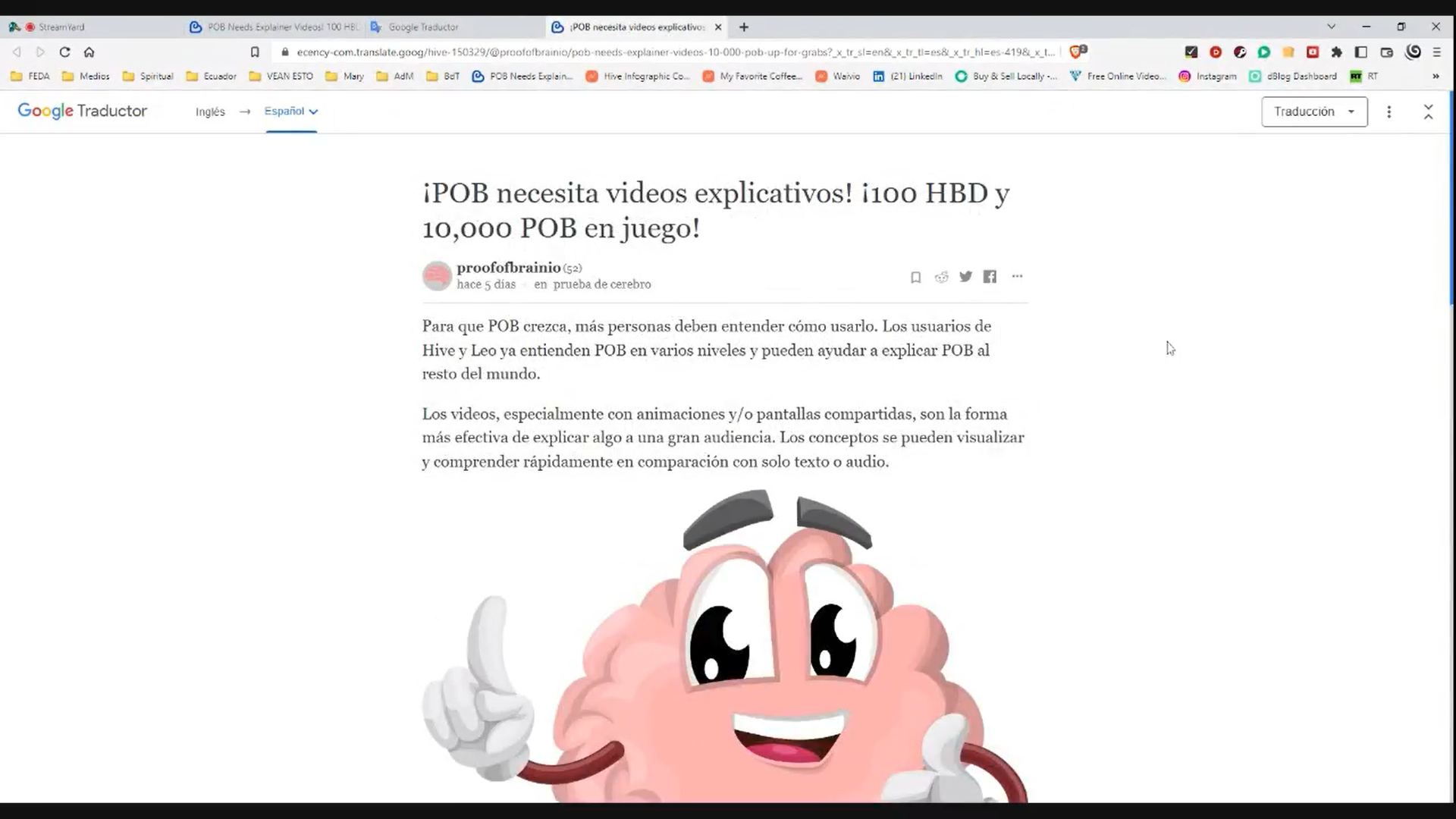This screenshot has width=1456, height=819.
Task: Open the FEDA bookmarks folder
Action: (30, 76)
